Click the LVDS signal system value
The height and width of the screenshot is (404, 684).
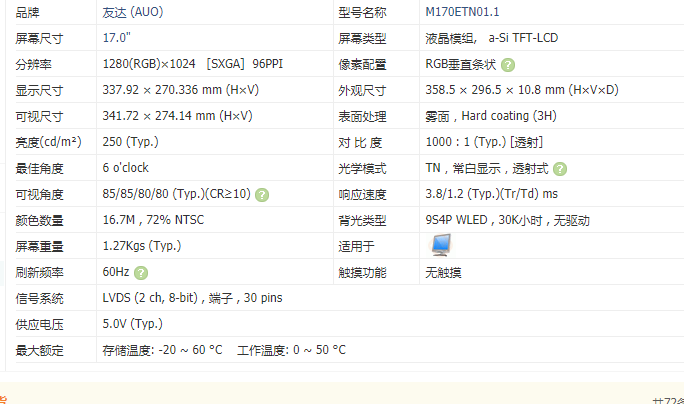pyautogui.click(x=192, y=298)
